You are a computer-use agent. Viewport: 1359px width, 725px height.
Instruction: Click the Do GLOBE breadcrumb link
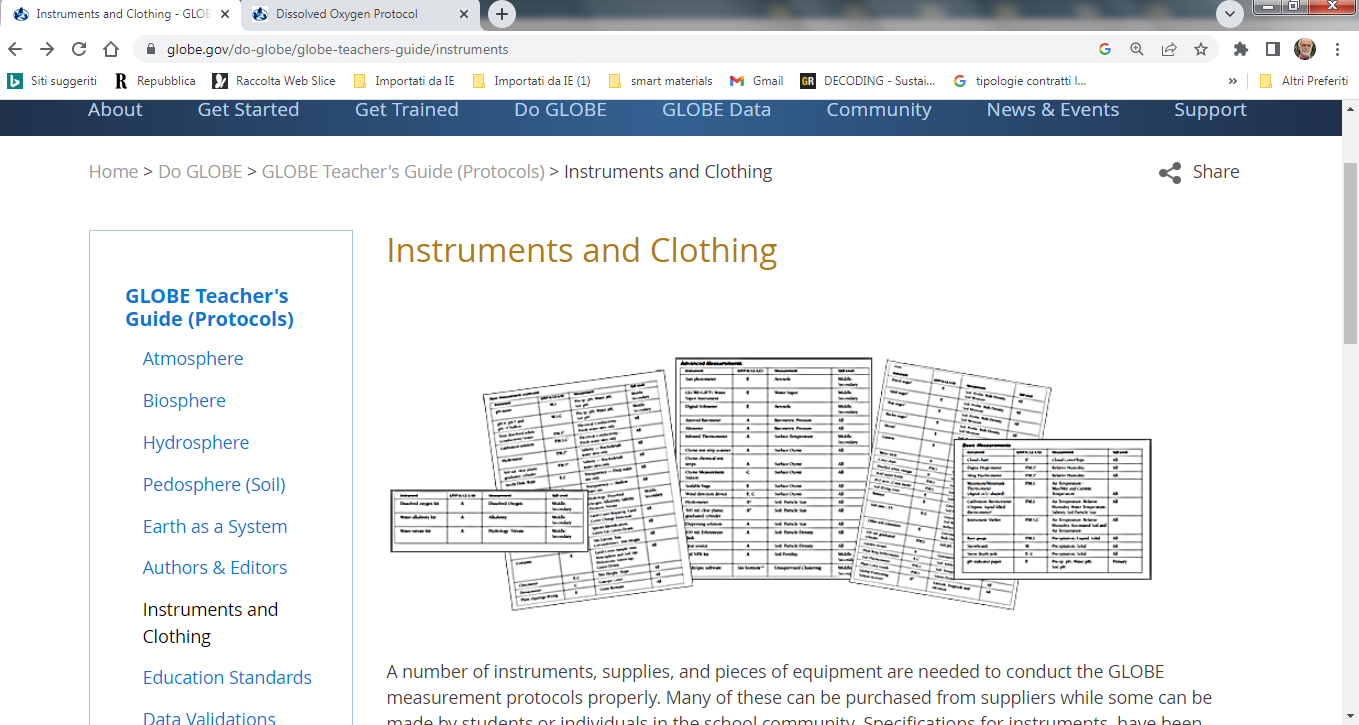200,172
